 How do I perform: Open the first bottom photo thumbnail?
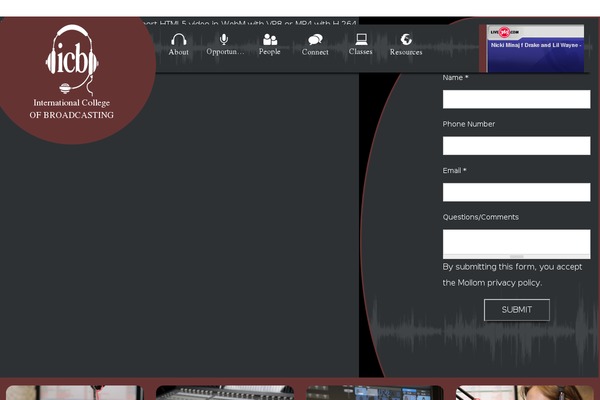(x=75, y=393)
